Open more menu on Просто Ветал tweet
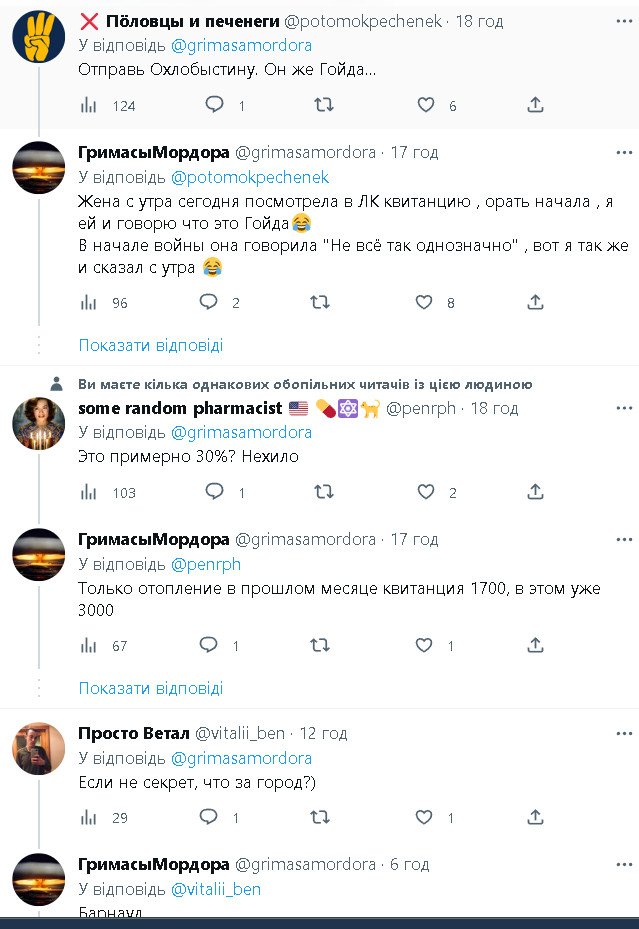 click(624, 733)
